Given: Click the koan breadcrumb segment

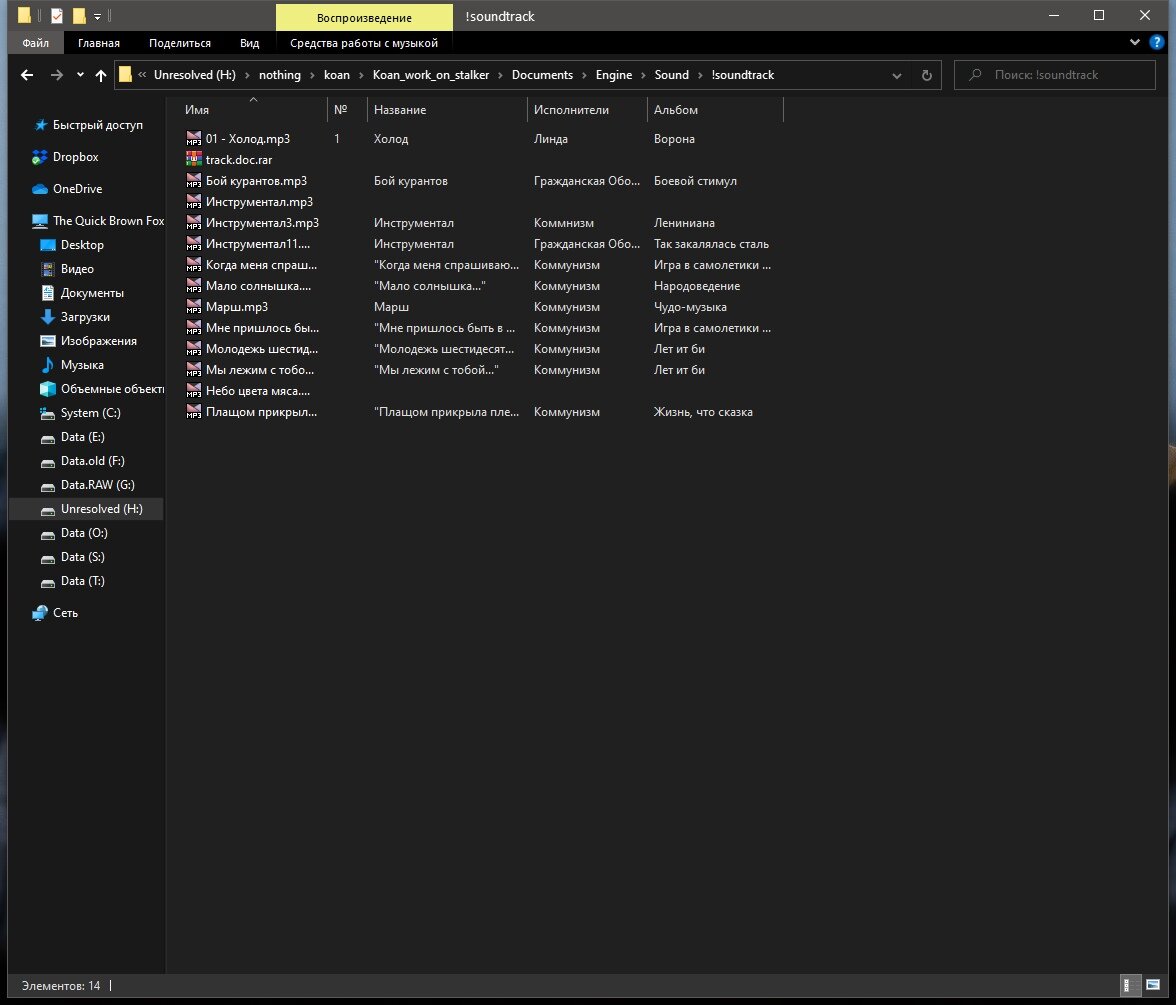Looking at the screenshot, I should (337, 75).
